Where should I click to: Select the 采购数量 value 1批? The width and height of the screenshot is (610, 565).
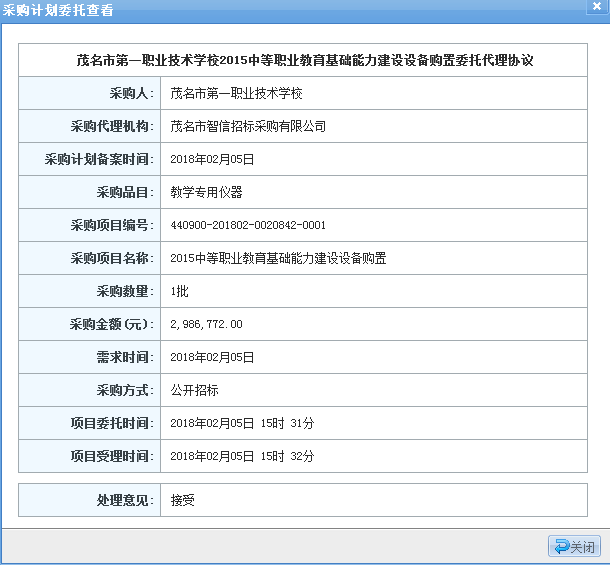(180, 291)
